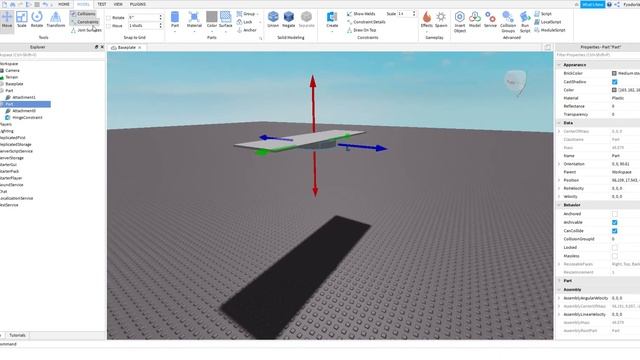Viewport: 640px width, 360px height.
Task: Select the Scale tool
Action: [x=22, y=19]
